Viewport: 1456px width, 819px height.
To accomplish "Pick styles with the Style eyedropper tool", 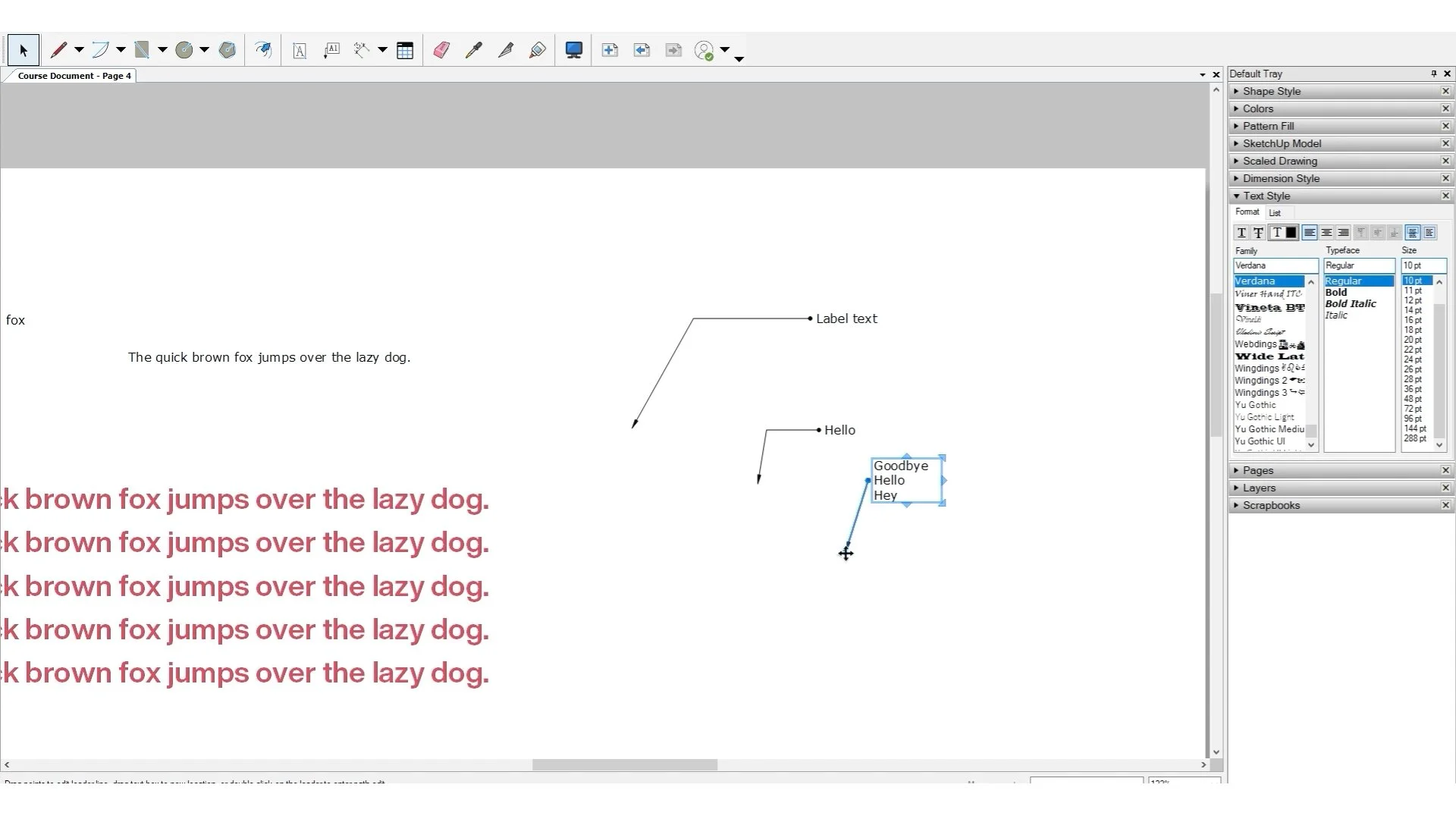I will 475,50.
